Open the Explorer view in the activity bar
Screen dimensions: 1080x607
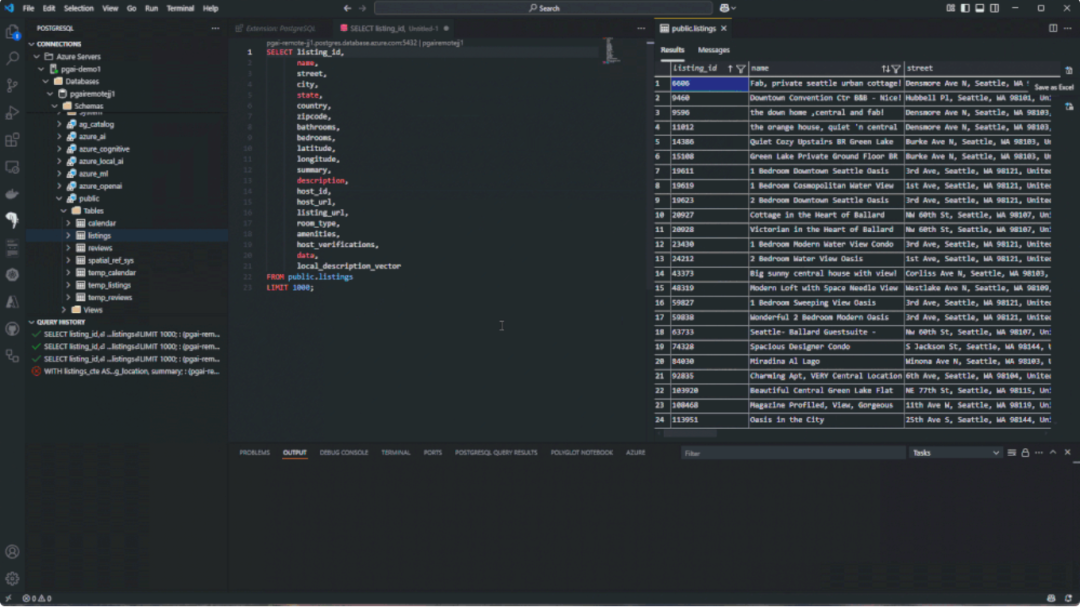click(x=12, y=32)
